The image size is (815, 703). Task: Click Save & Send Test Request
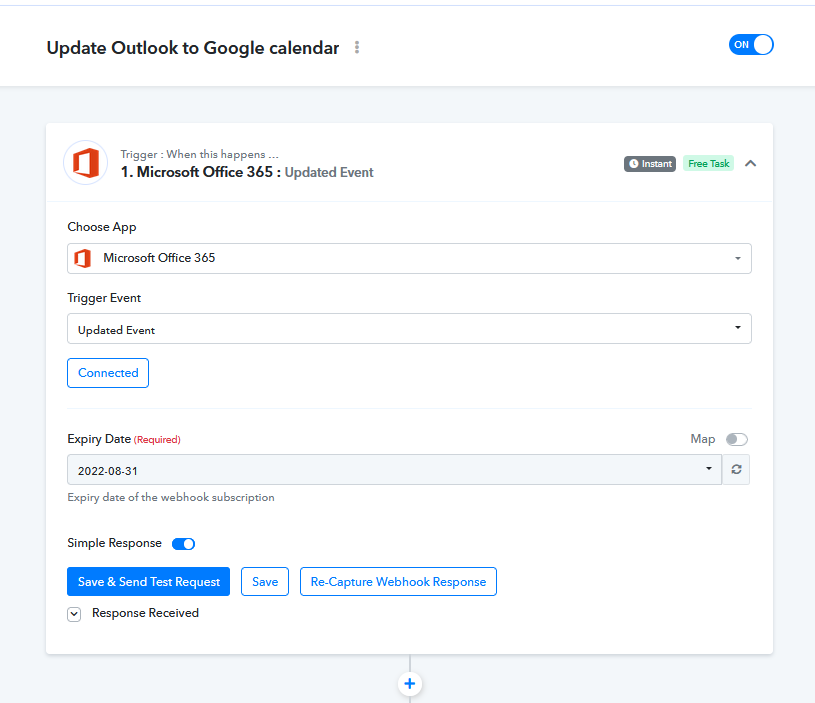(148, 581)
